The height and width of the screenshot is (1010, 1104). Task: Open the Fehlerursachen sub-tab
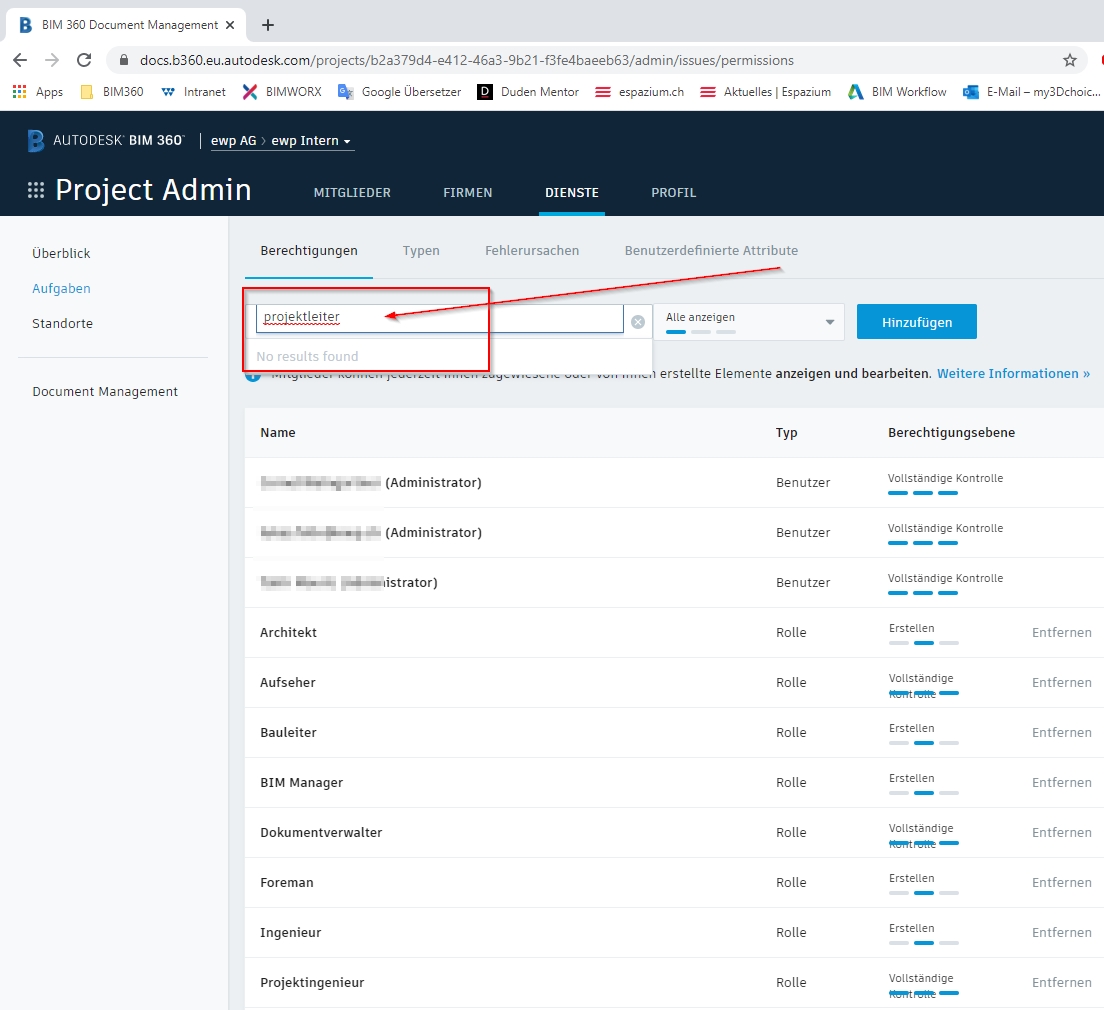pyautogui.click(x=532, y=251)
